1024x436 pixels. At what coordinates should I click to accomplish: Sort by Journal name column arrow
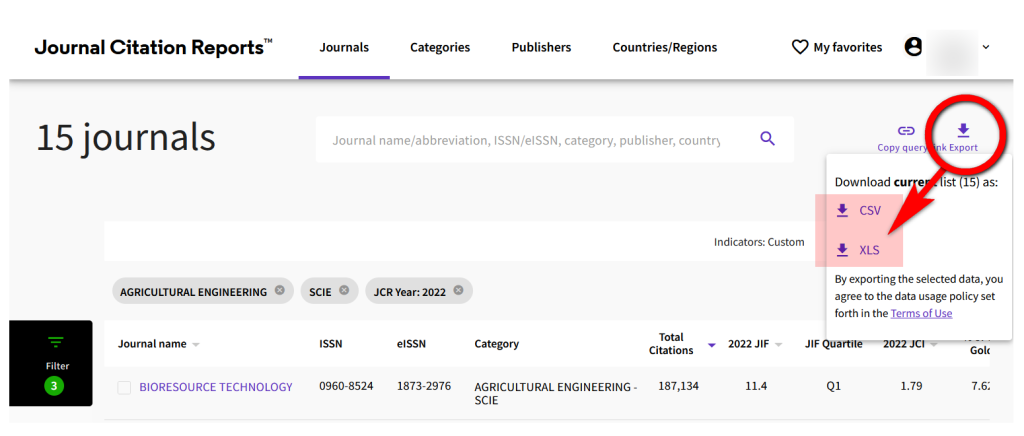(196, 345)
